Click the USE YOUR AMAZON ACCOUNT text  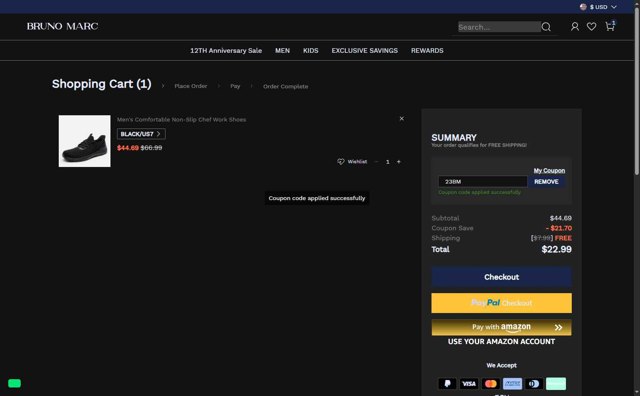501,342
